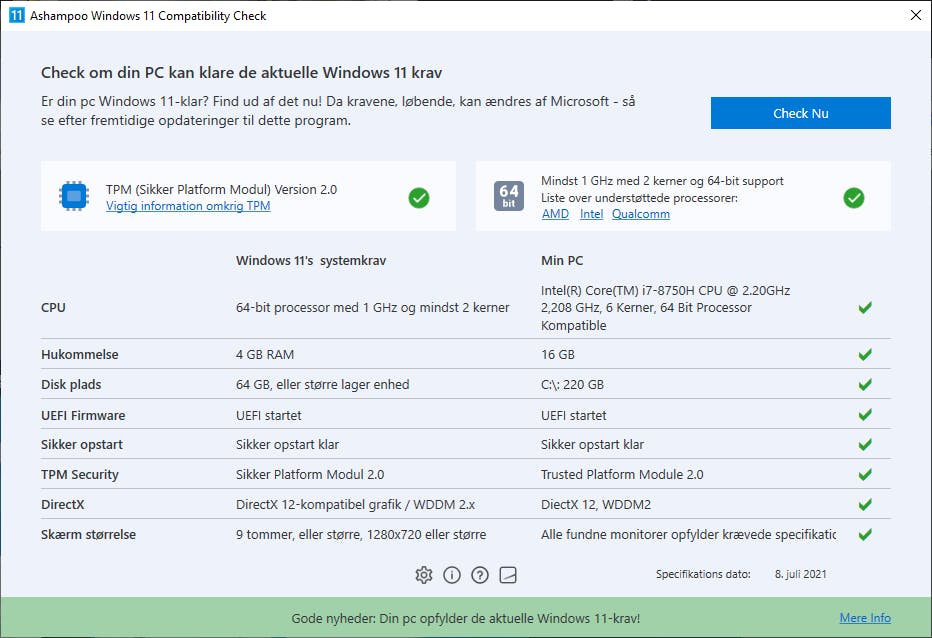This screenshot has height=638, width=932.
Task: Click the 'Windows 11's systemkrav' column header
Action: pos(311,260)
